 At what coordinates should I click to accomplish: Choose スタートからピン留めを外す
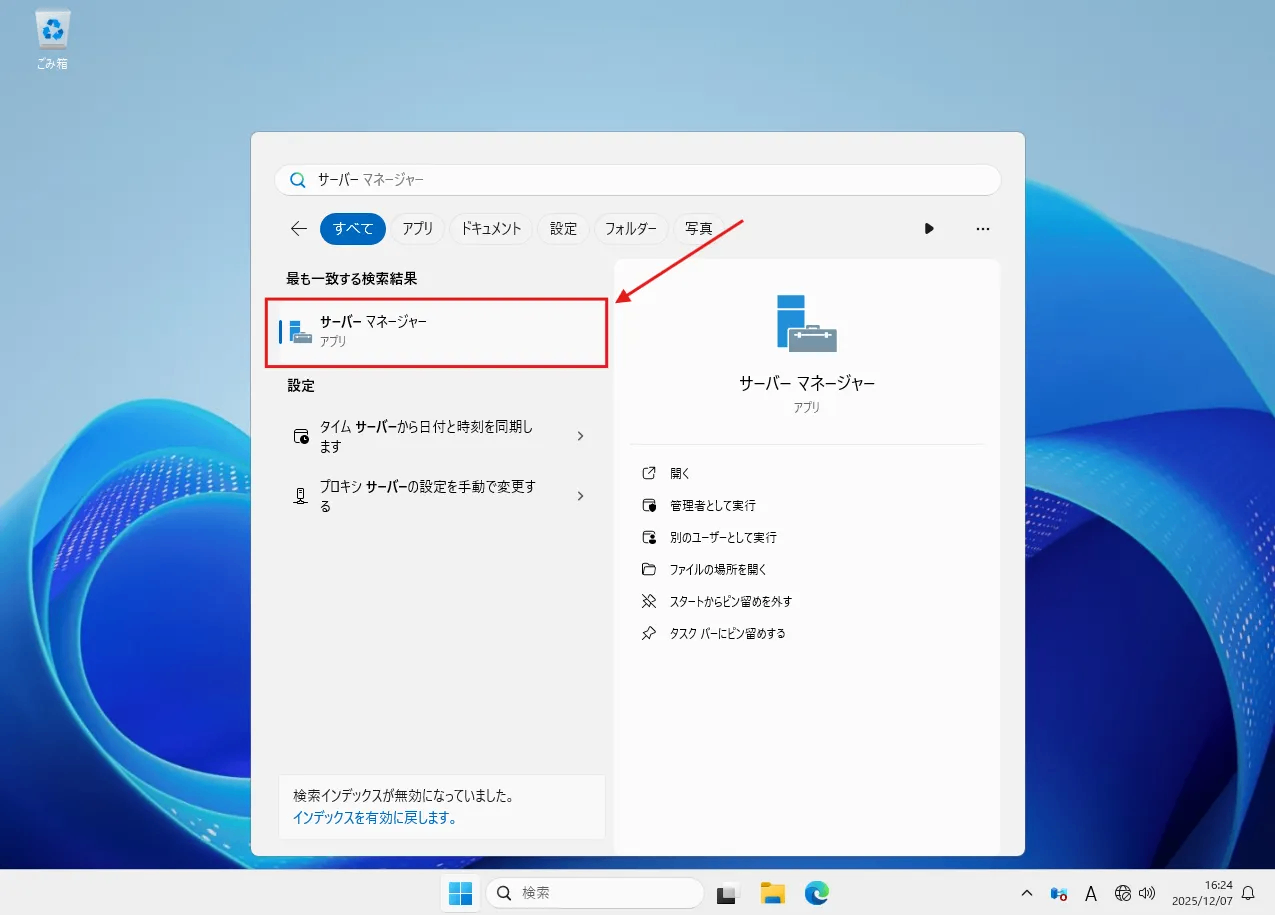click(x=731, y=601)
